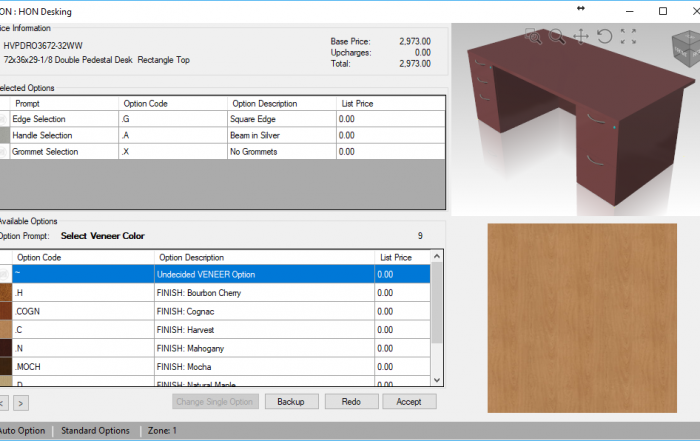Go to next option with > button
The width and height of the screenshot is (700, 441).
point(21,404)
